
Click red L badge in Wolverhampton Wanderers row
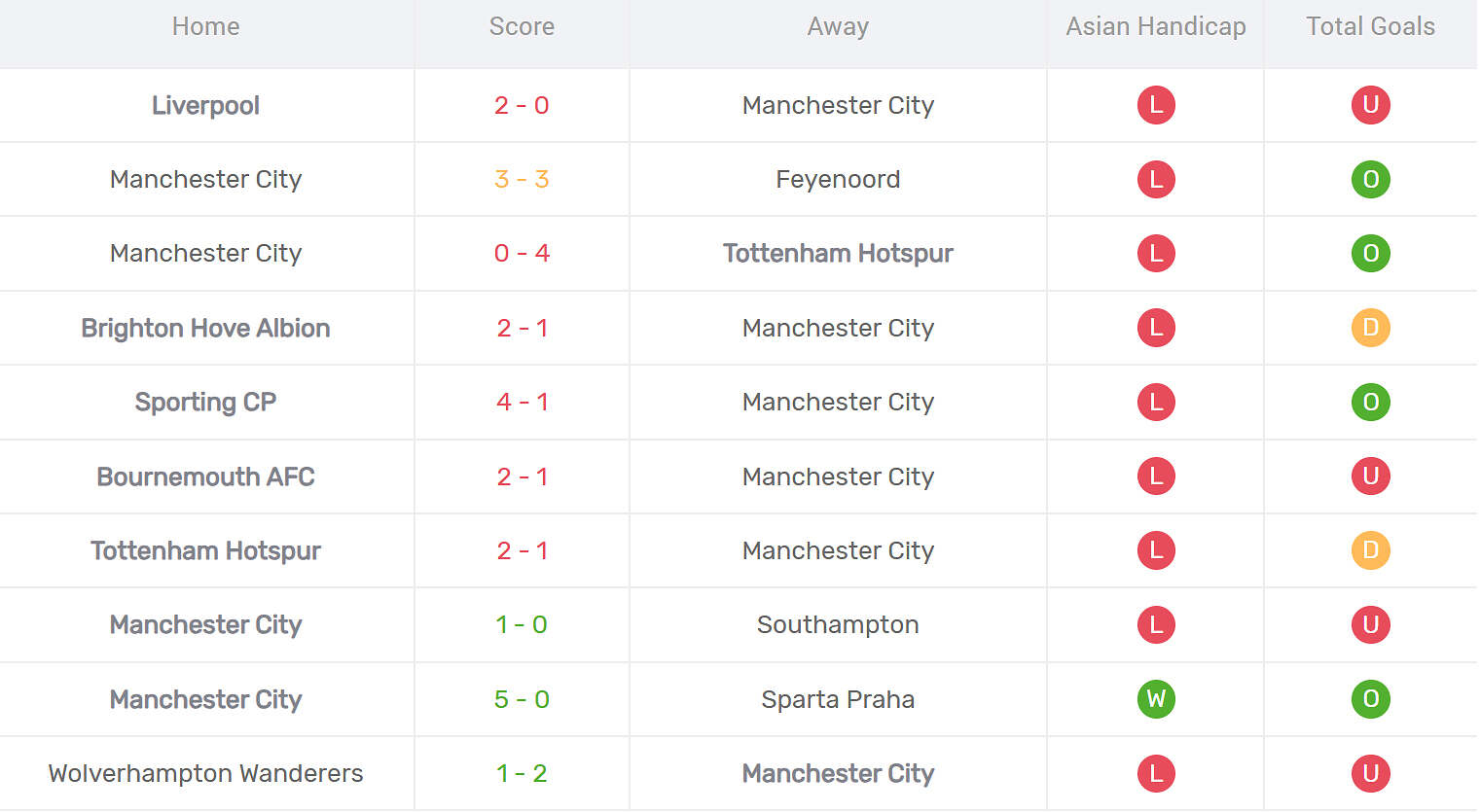click(1156, 773)
